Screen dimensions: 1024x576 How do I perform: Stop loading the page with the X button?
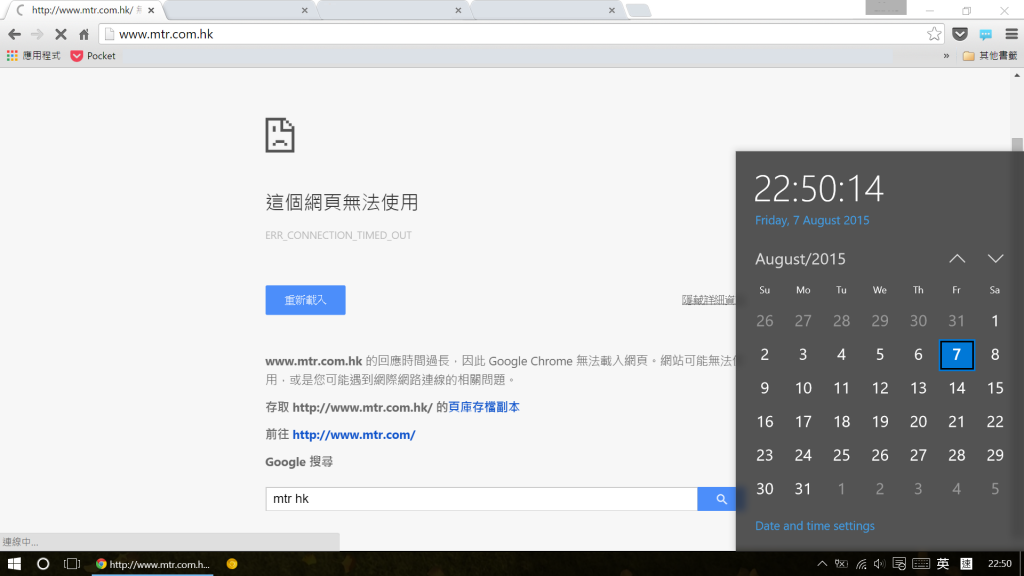(61, 34)
